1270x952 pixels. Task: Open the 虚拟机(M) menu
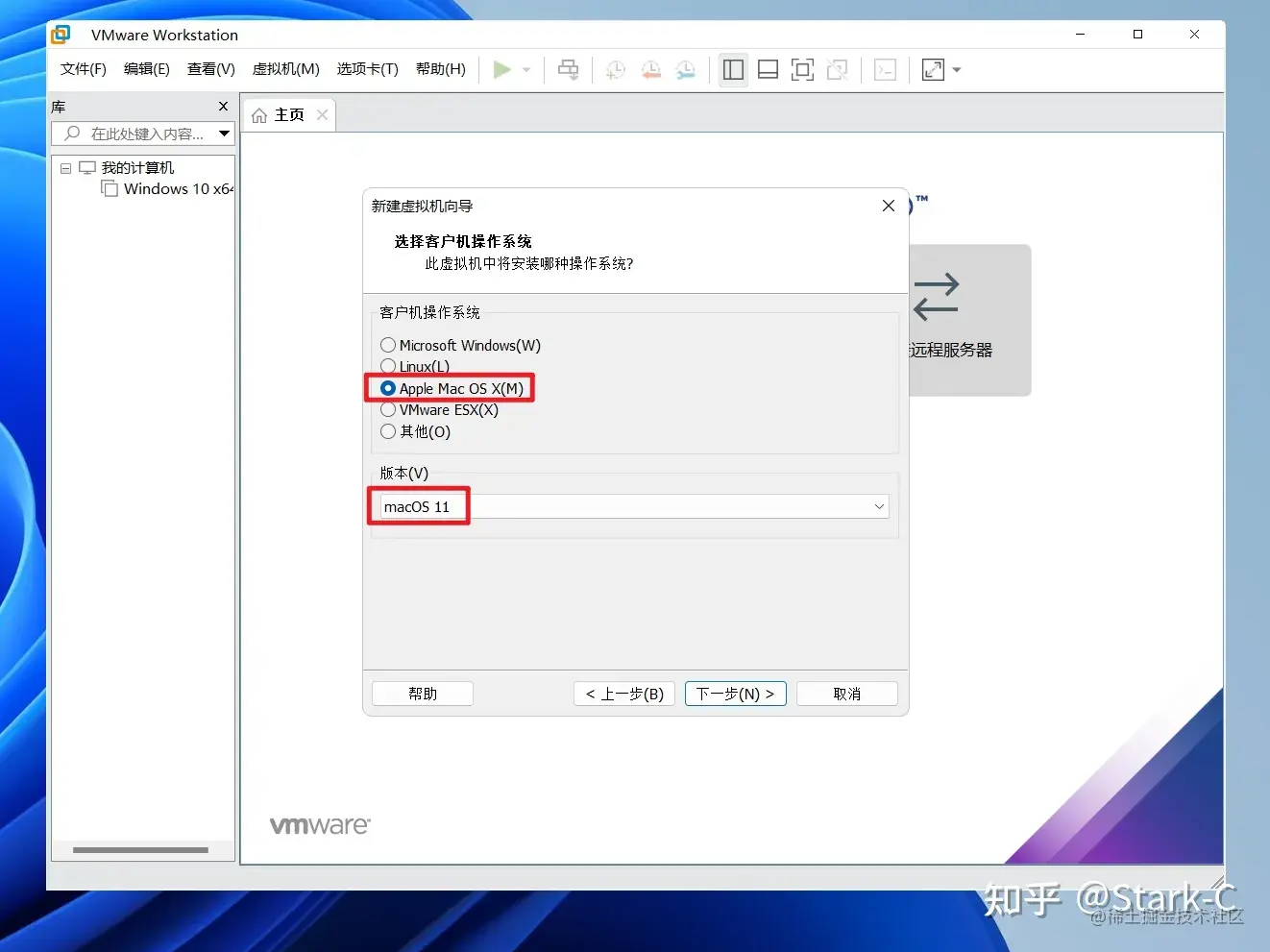tap(286, 69)
